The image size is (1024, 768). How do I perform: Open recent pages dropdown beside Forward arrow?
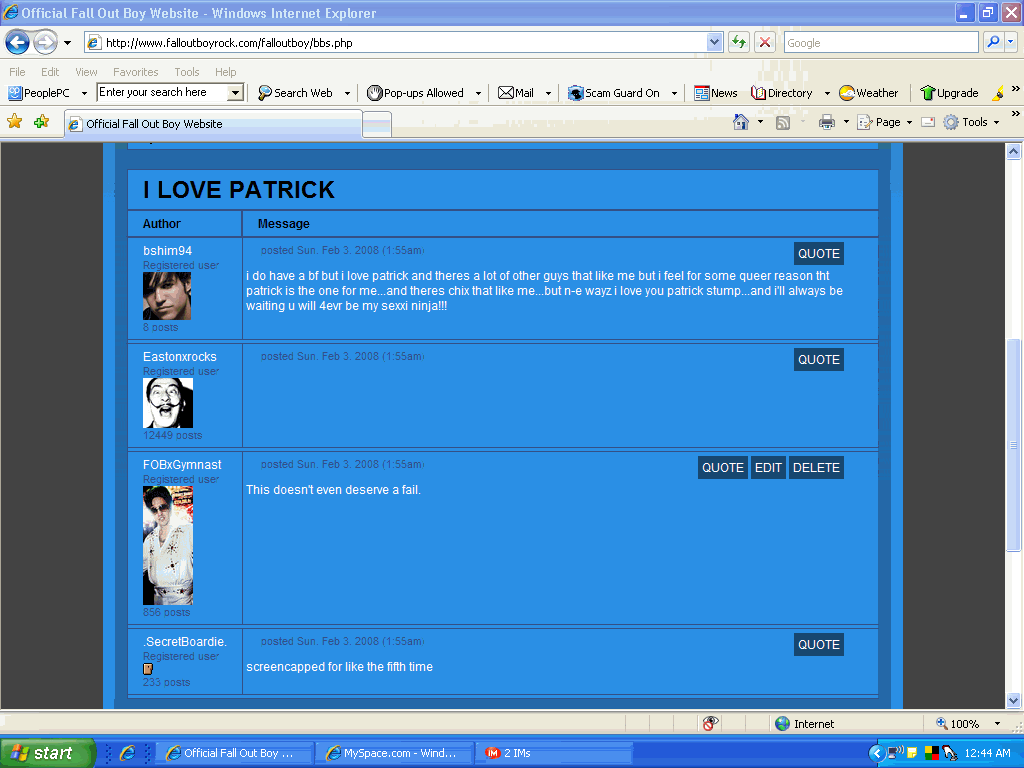(x=67, y=43)
